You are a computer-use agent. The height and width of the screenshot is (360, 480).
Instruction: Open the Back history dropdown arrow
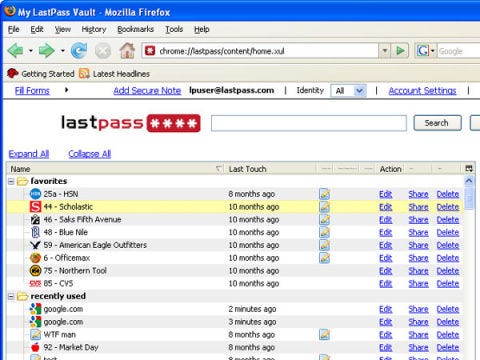point(31,51)
